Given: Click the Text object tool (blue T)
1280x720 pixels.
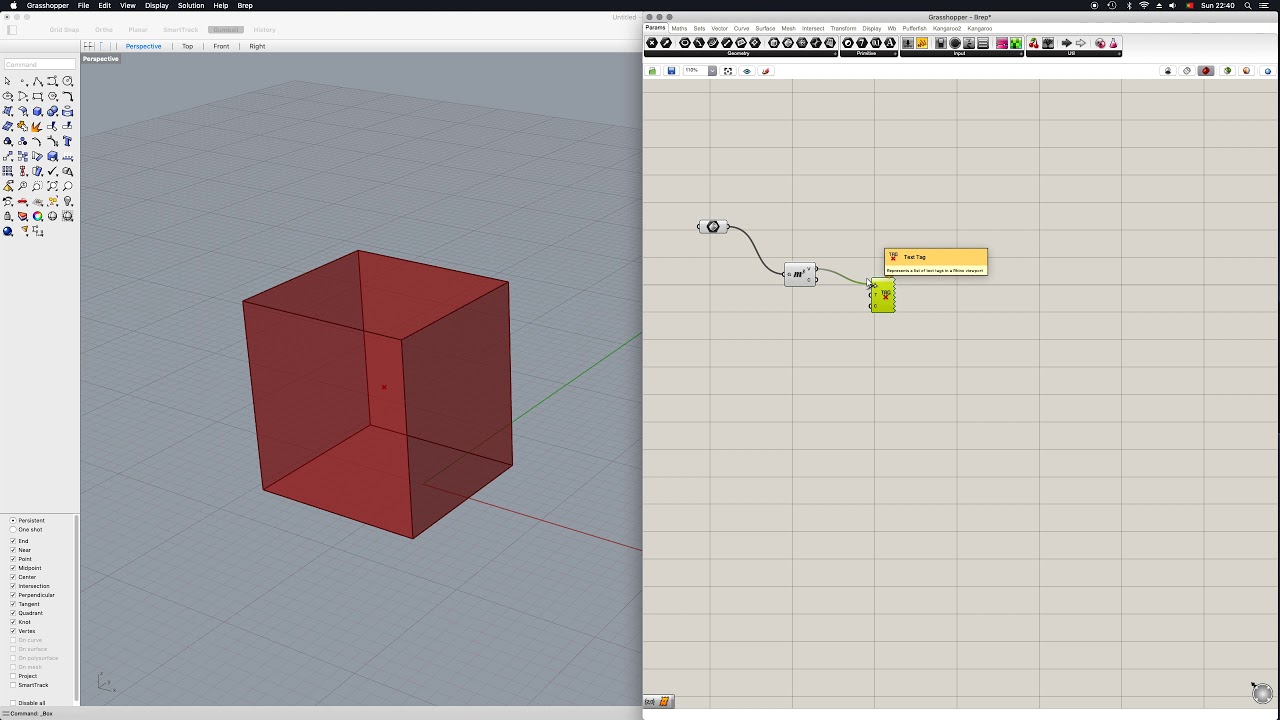Looking at the screenshot, I should (68, 142).
